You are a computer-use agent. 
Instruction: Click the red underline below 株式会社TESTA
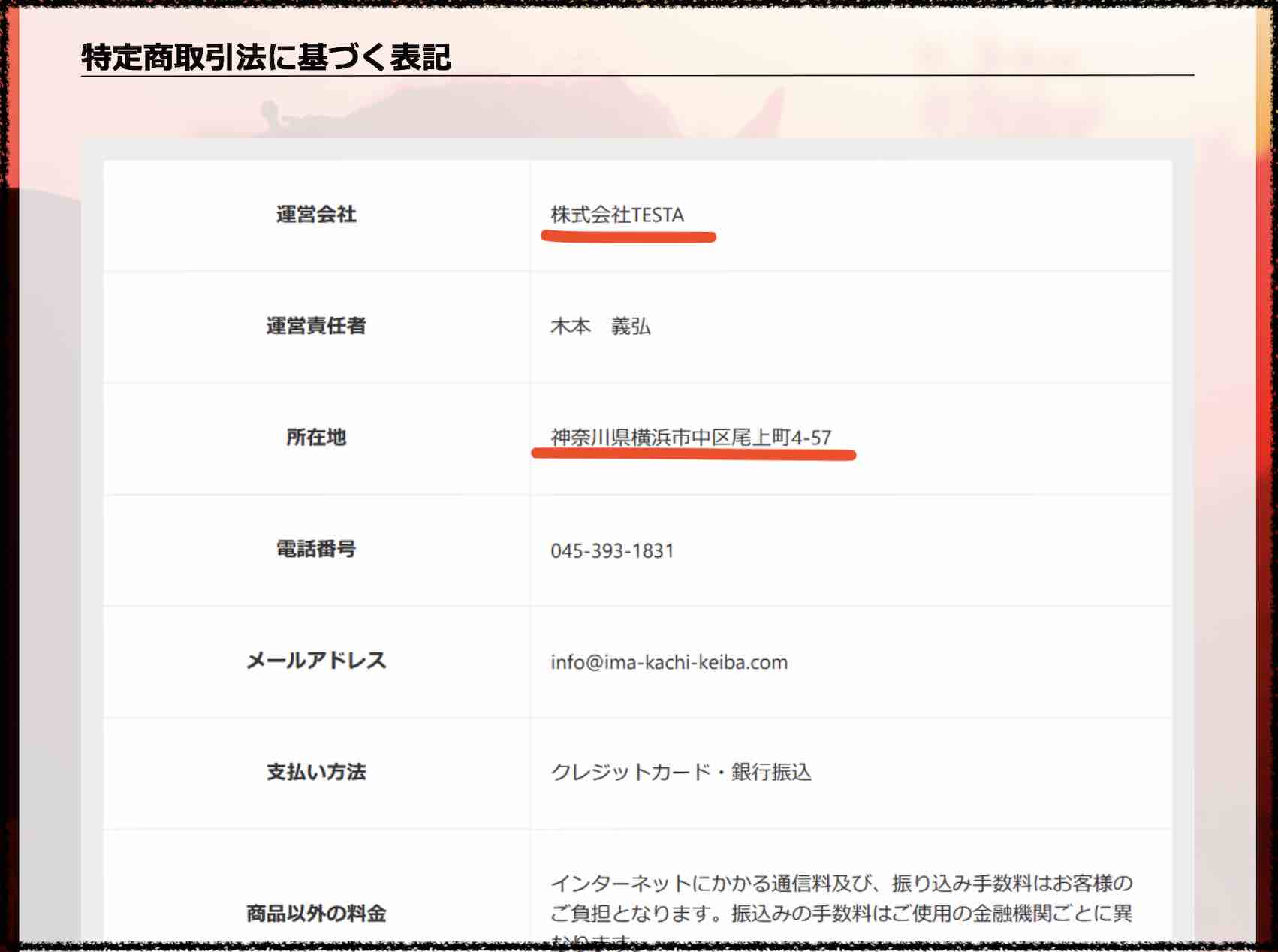(628, 235)
